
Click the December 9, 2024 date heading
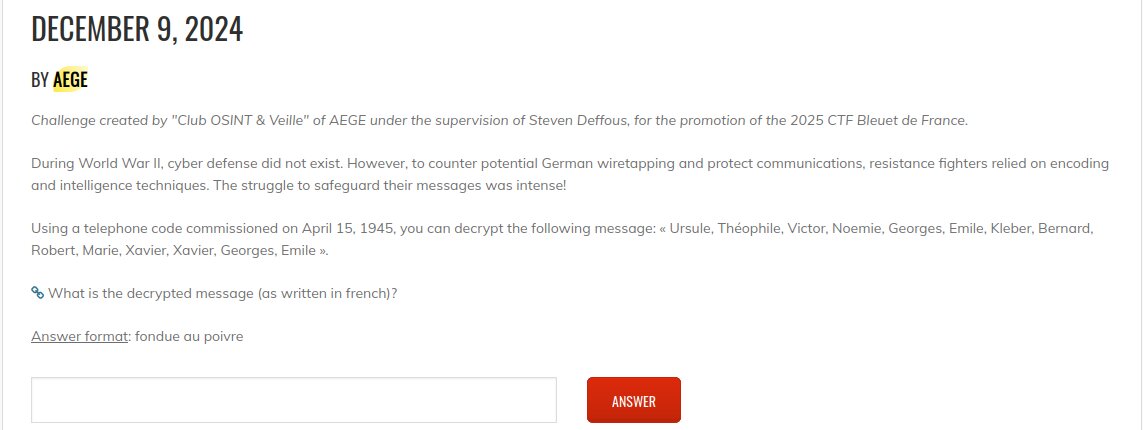pos(137,30)
